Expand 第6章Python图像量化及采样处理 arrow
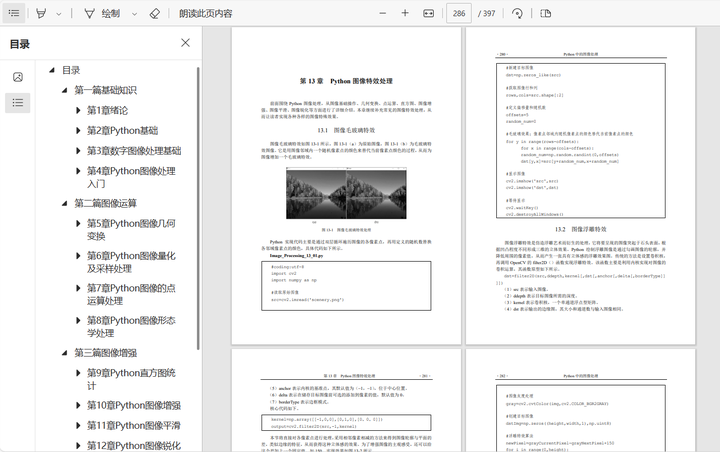Screen dimensions: 720x452 pyautogui.click(x=78, y=256)
